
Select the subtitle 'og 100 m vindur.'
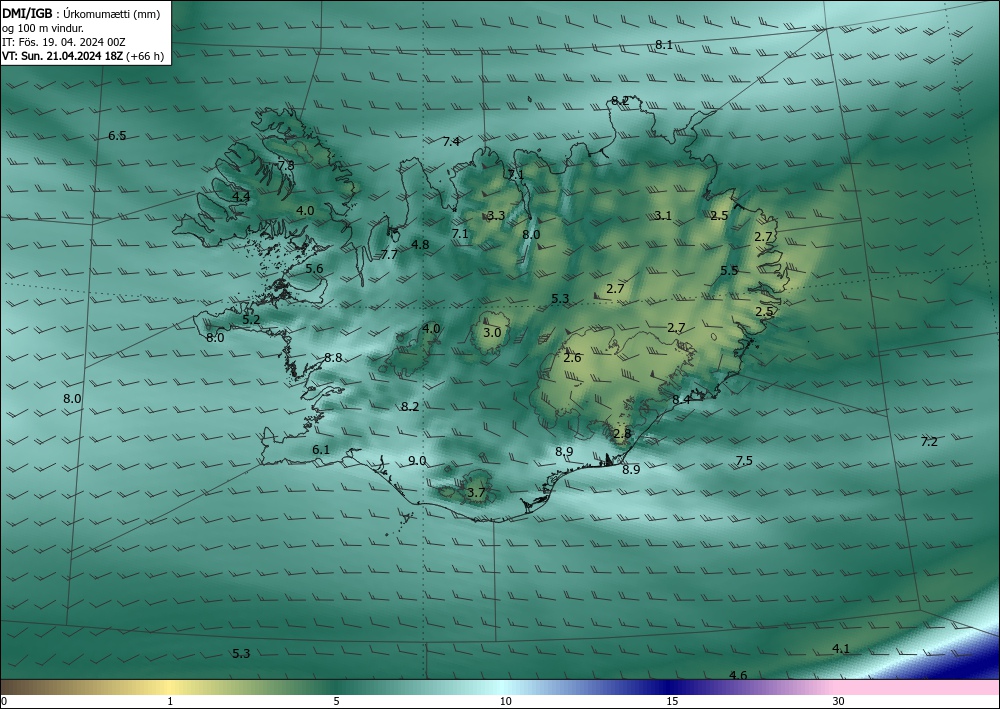[43, 28]
